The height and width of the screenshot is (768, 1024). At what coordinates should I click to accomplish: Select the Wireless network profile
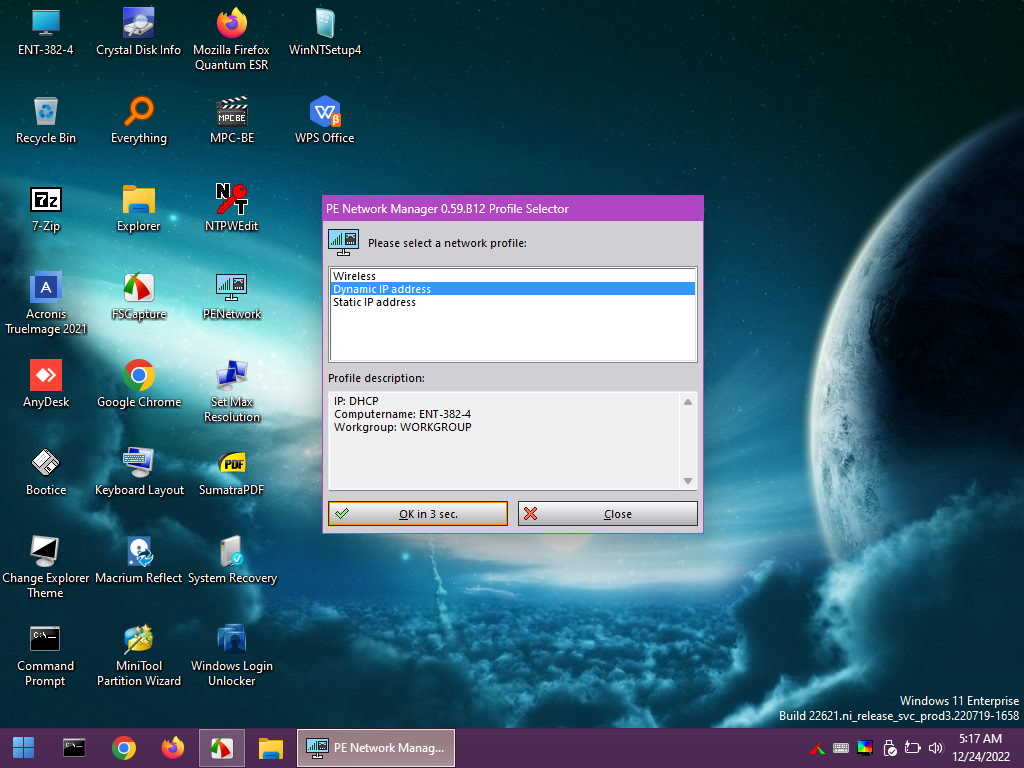(513, 276)
